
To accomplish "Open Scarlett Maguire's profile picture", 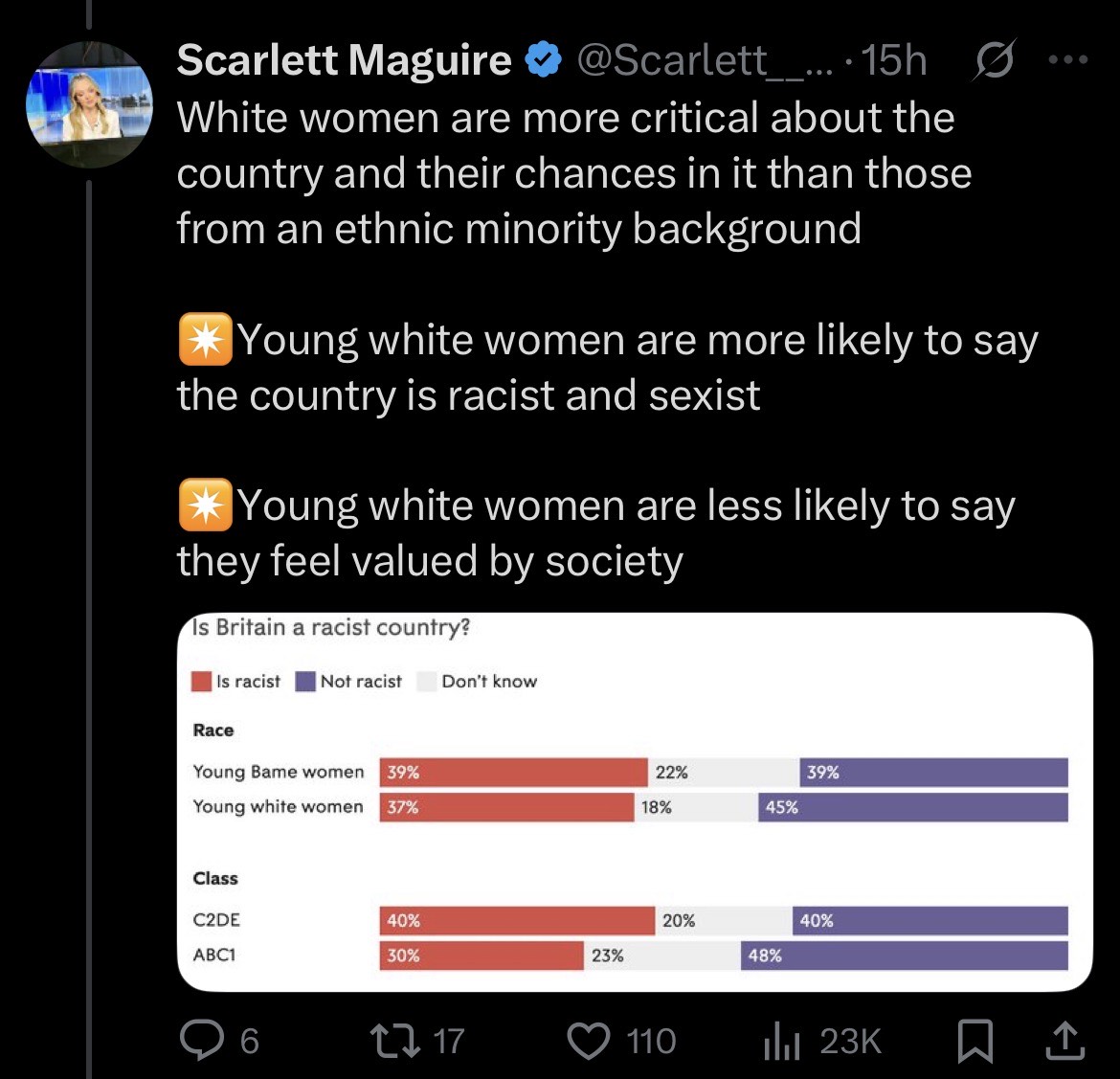I will click(x=89, y=104).
